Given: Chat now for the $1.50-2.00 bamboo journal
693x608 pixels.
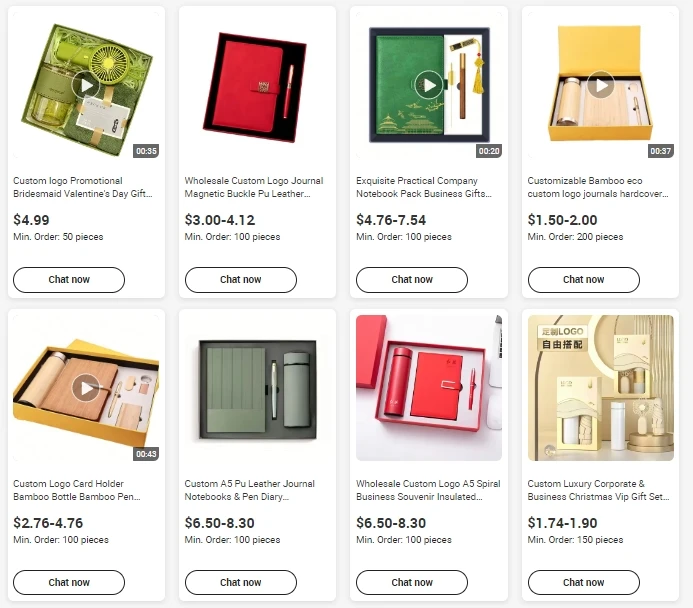Looking at the screenshot, I should [x=583, y=280].
